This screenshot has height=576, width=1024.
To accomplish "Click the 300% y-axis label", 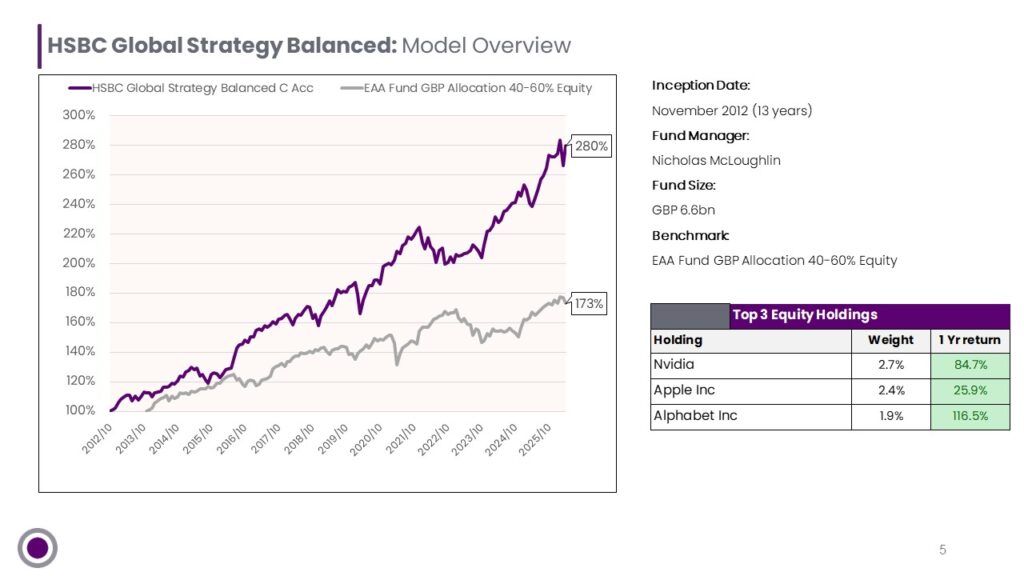I will [x=79, y=115].
